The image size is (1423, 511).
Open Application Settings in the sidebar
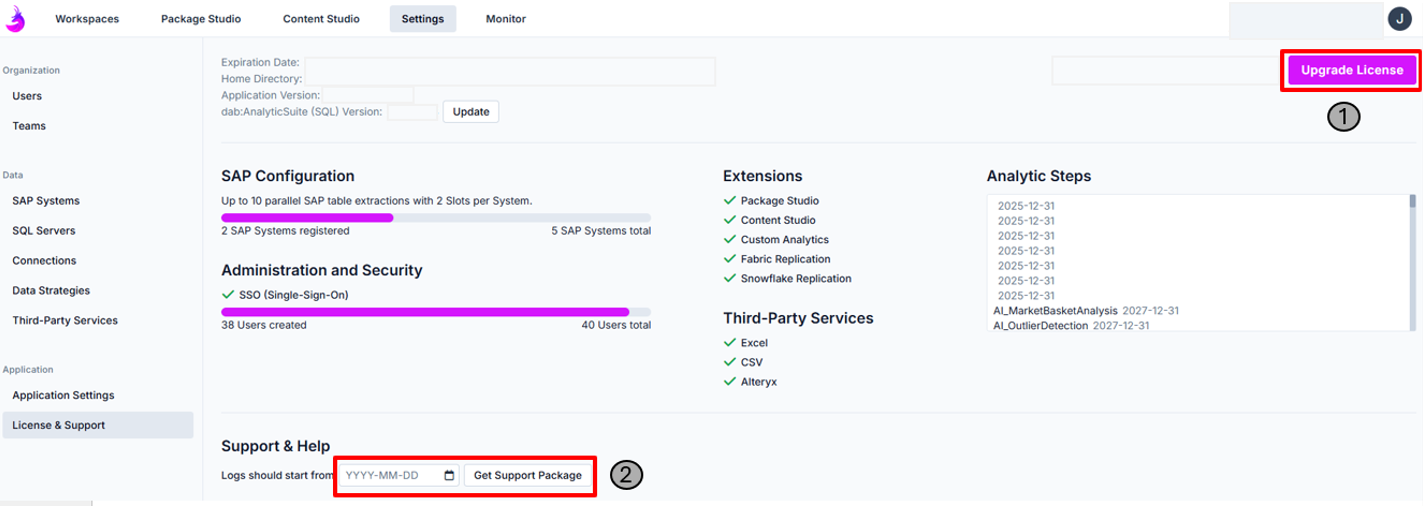coord(63,395)
